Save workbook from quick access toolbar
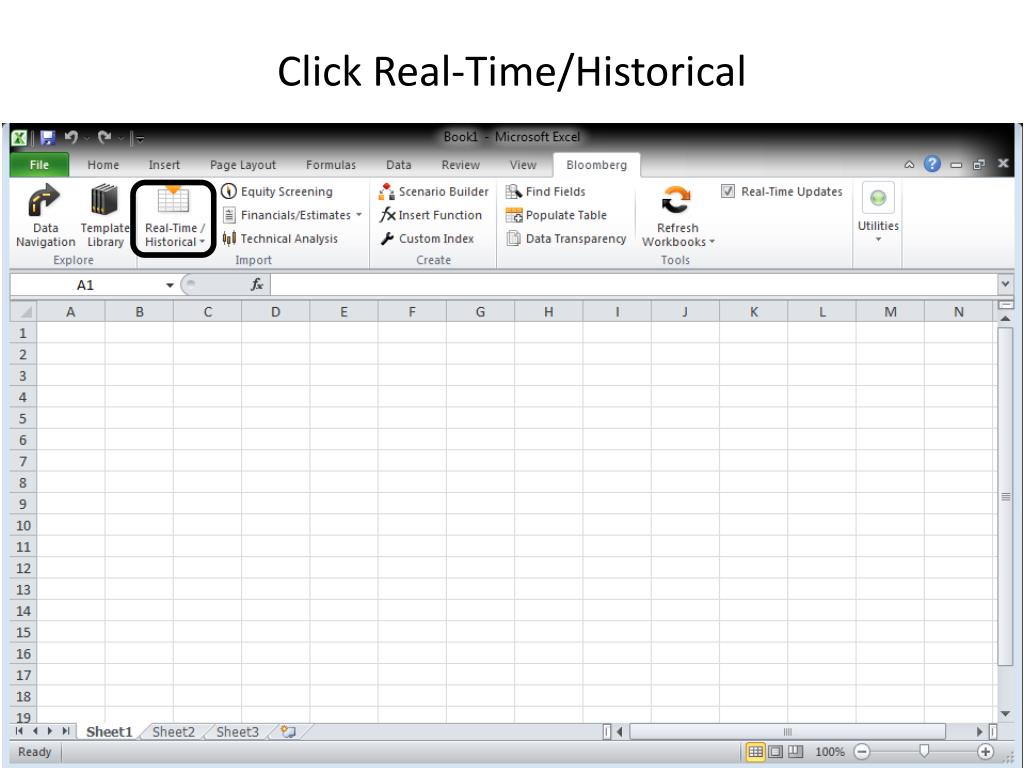 click(x=48, y=138)
